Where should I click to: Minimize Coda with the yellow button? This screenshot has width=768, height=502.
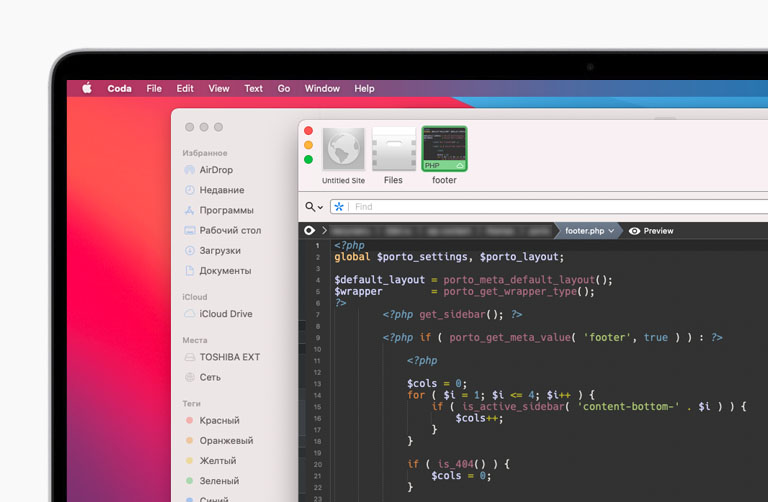[308, 145]
